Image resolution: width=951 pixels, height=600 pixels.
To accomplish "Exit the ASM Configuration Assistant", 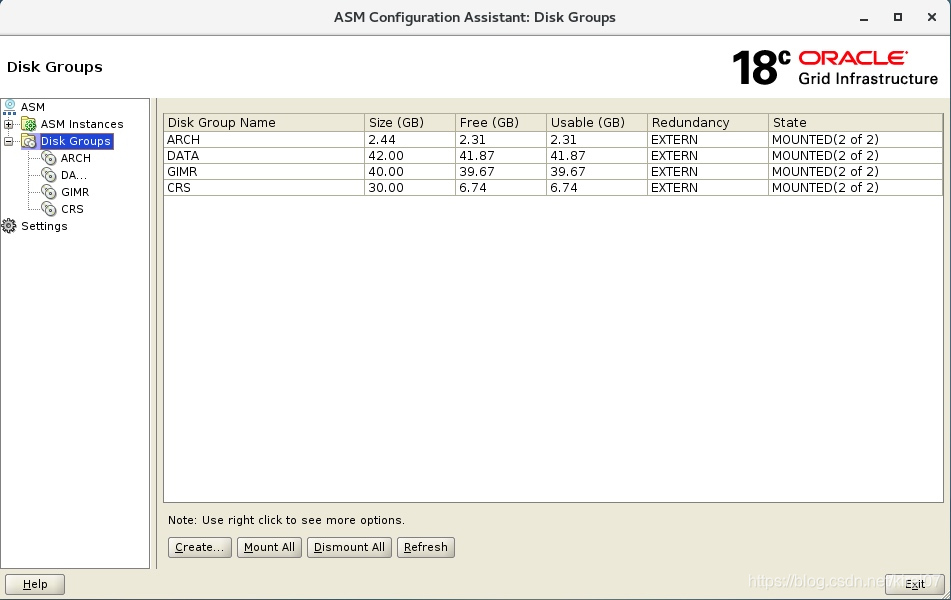I will point(915,584).
